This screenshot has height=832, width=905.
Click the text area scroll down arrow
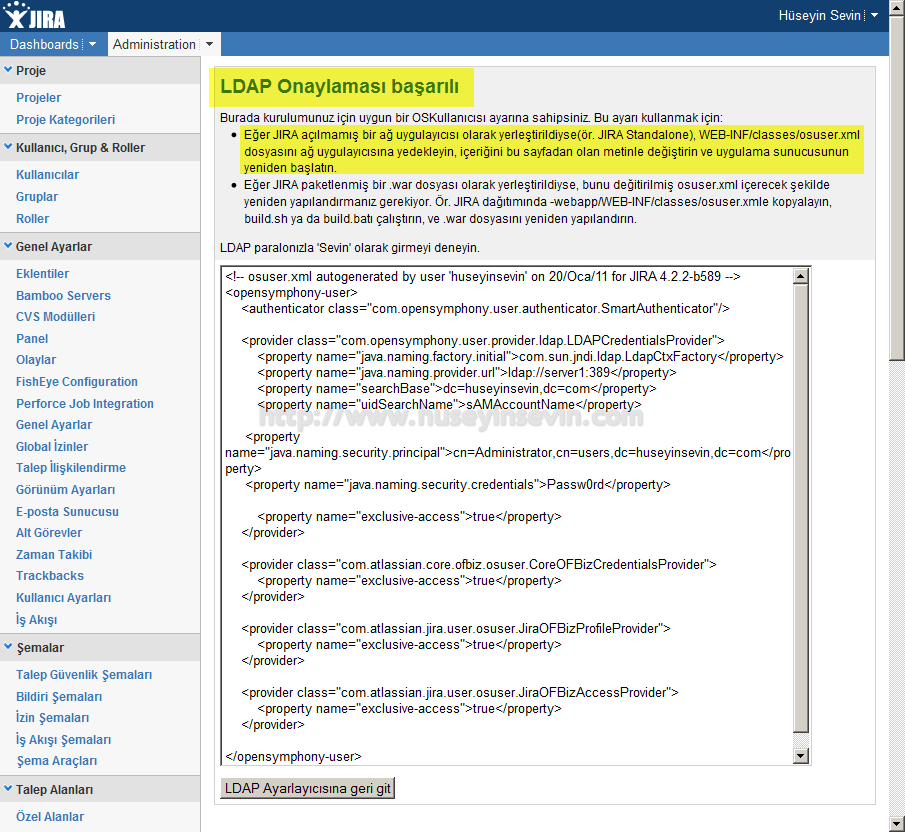[x=801, y=755]
